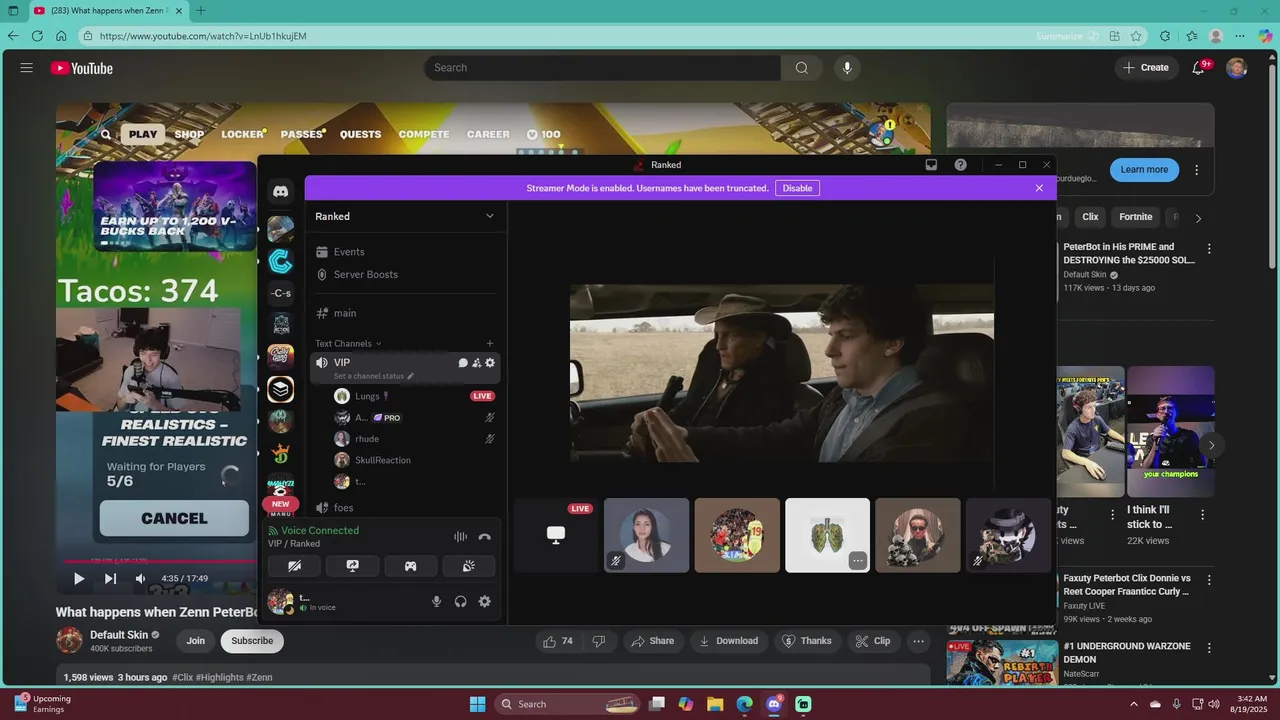Image resolution: width=1280 pixels, height=720 pixels.
Task: Open Discord inbox icon in title bar
Action: point(931,165)
